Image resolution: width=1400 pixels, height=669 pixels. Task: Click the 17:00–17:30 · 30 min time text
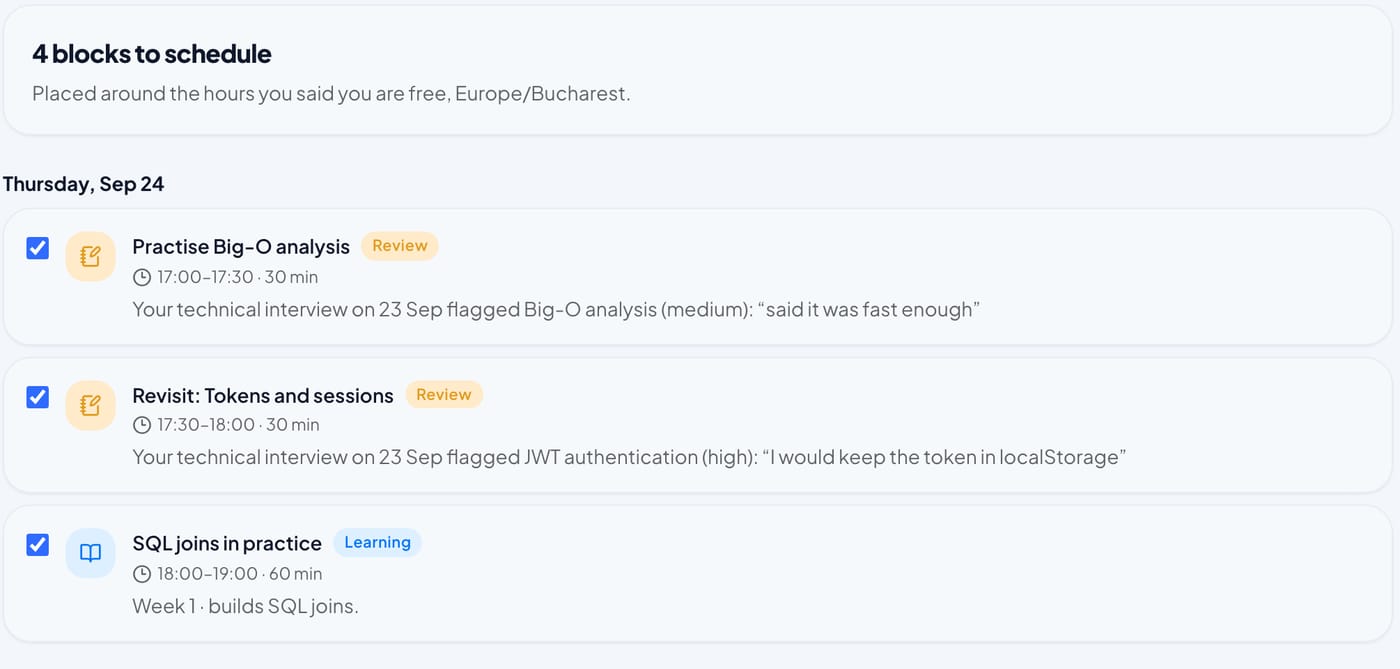coord(237,277)
